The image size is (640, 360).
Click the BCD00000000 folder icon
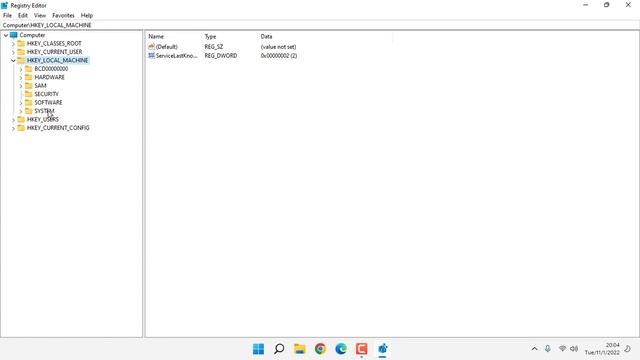click(x=29, y=69)
